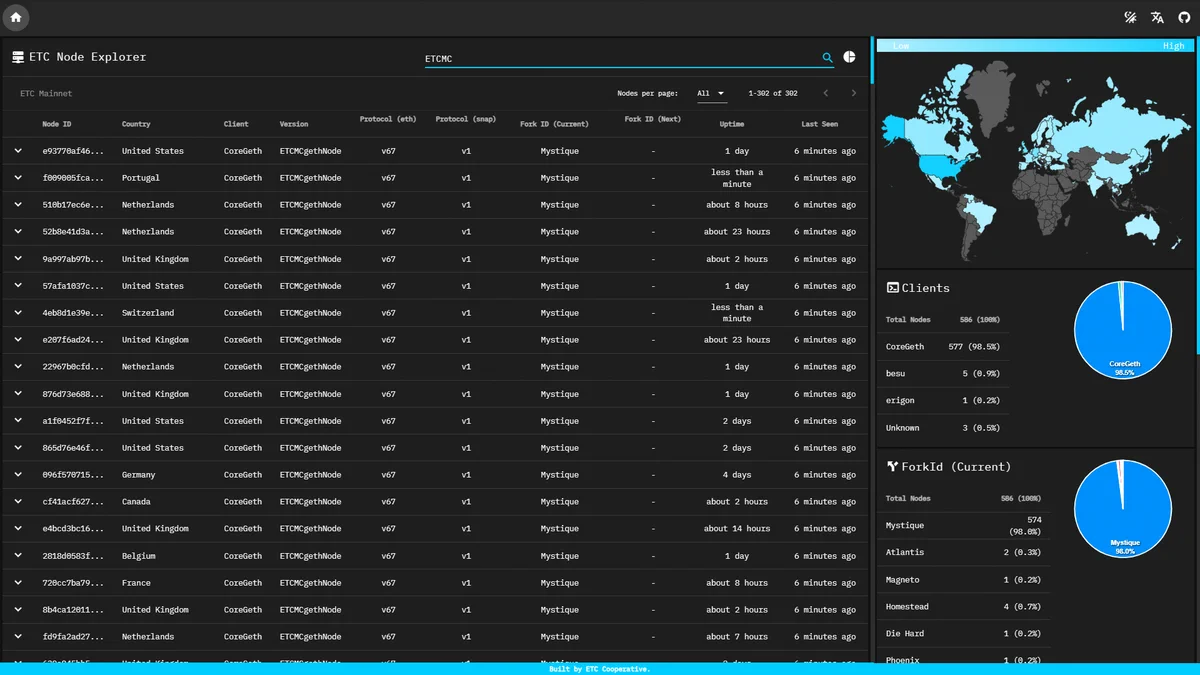Select the Homestead 4 (0.7%) row

click(x=966, y=607)
